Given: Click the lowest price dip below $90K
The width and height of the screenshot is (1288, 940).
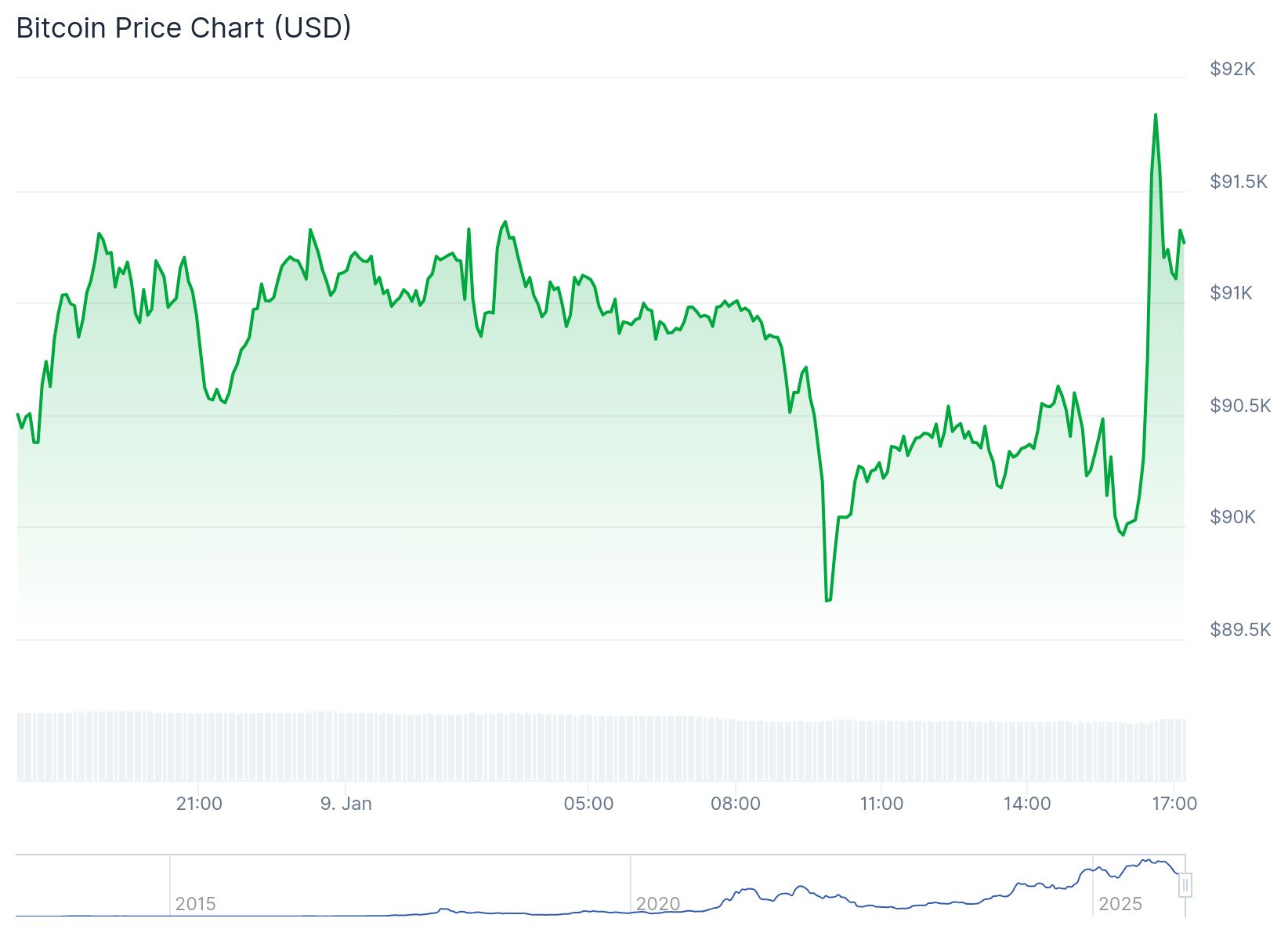Looking at the screenshot, I should point(827,600).
